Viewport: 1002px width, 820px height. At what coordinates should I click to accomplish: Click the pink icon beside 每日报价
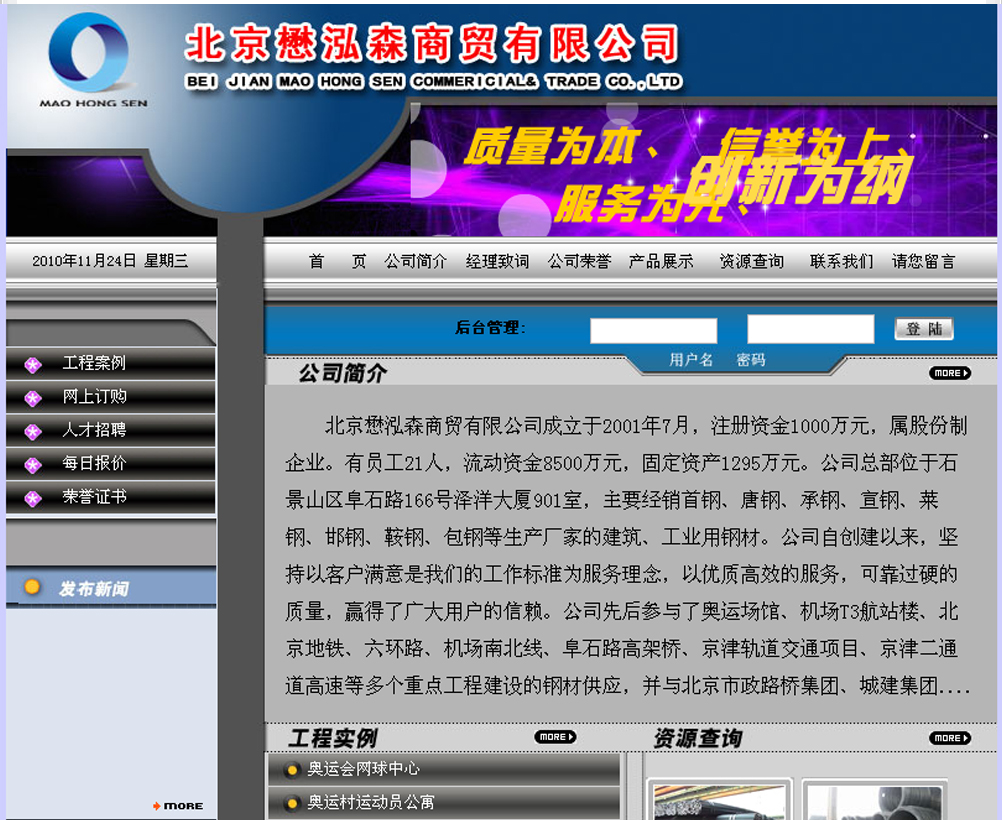(33, 465)
